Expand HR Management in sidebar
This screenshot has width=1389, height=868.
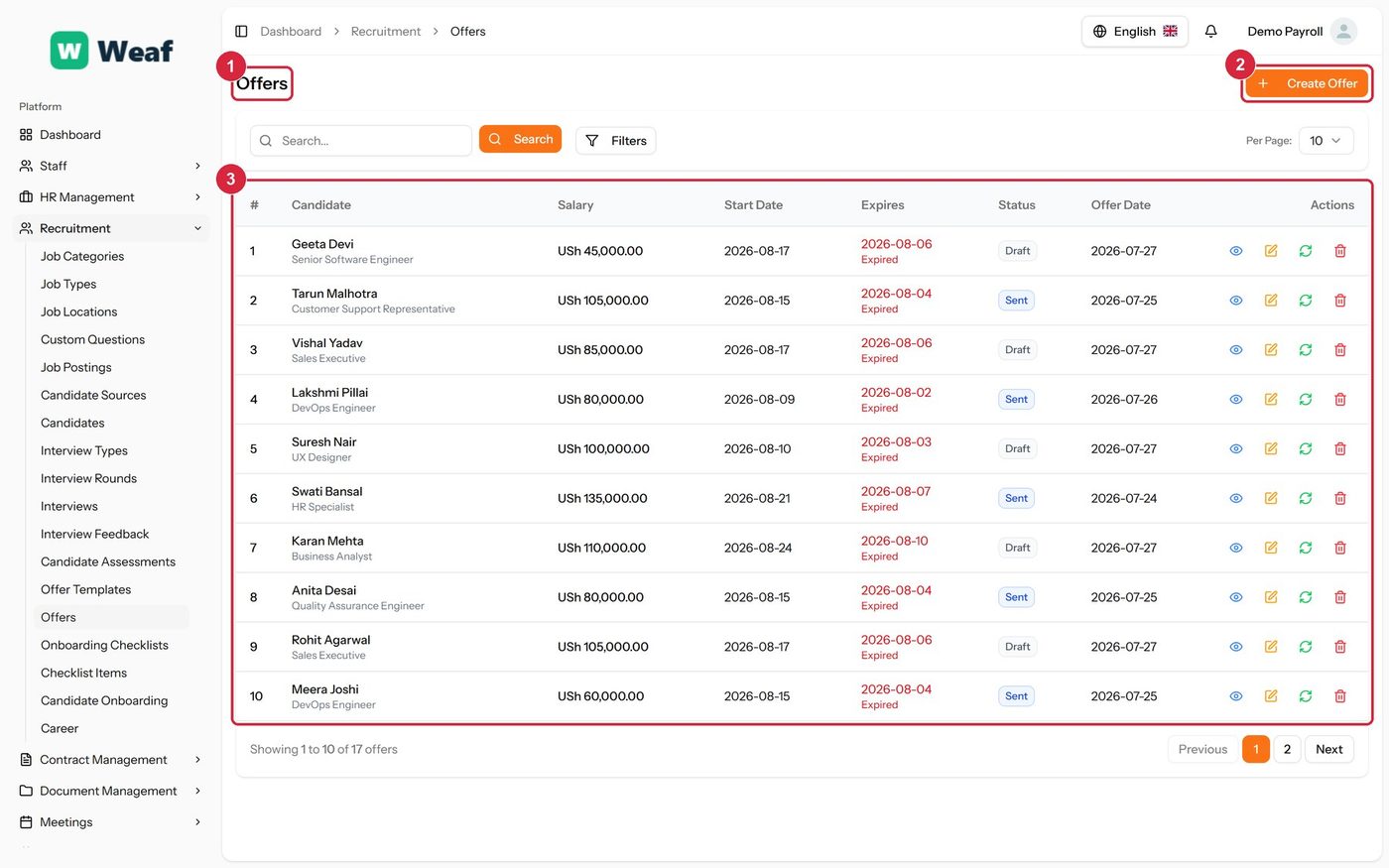[111, 197]
